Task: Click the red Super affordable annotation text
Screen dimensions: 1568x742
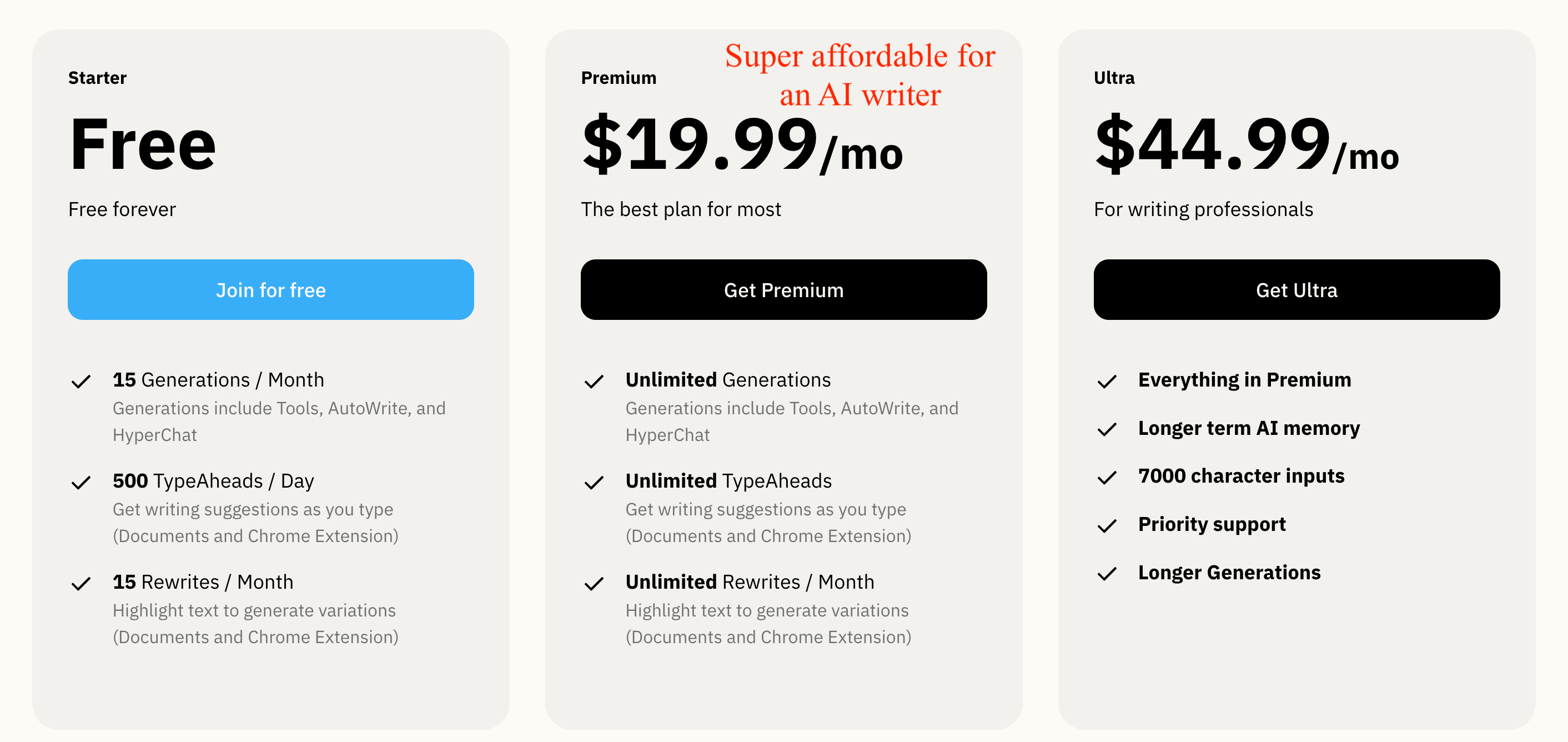Action: point(860,75)
